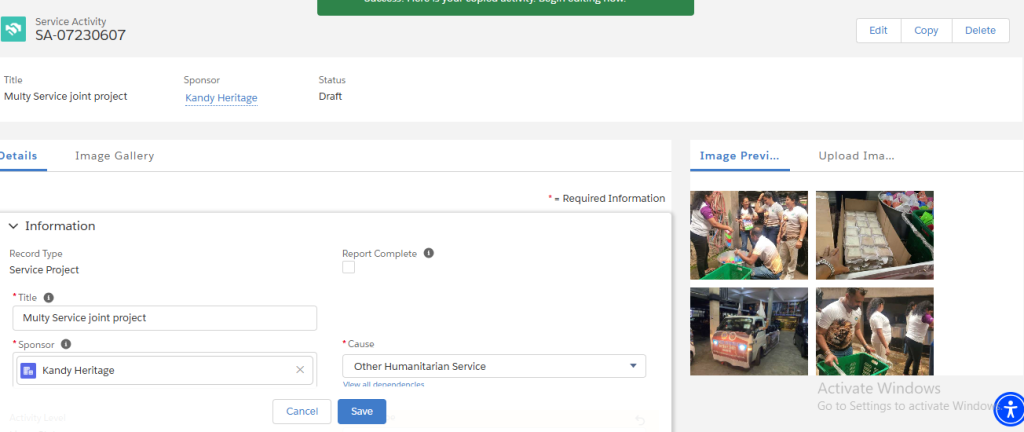Remove Kandy Heritage from the Sponsor field
1024x432 pixels.
coord(300,370)
